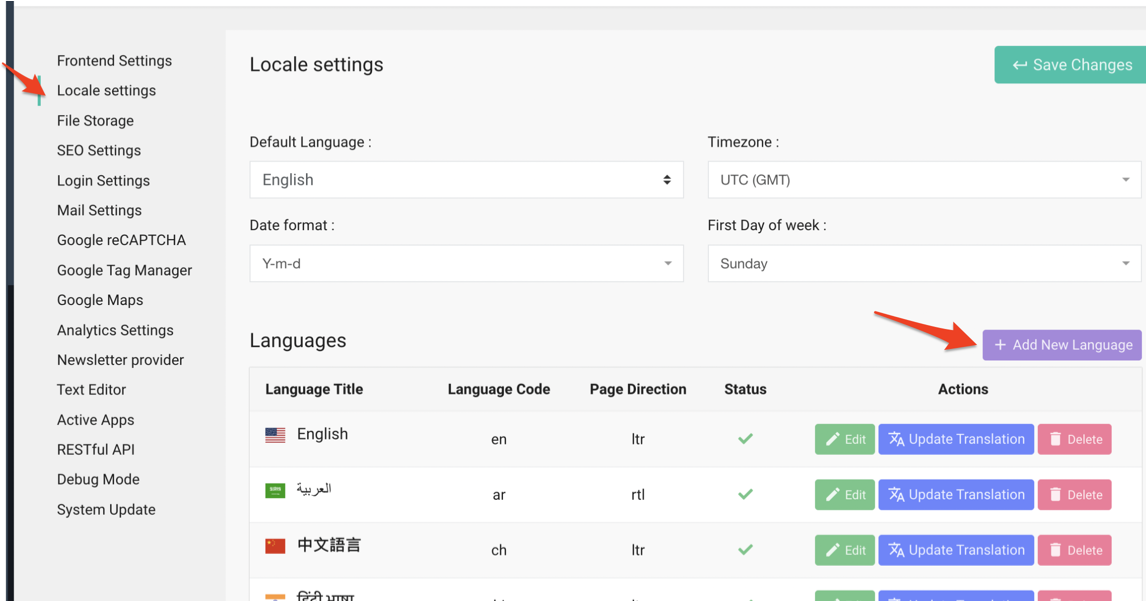Open the Date format dropdown

466,264
